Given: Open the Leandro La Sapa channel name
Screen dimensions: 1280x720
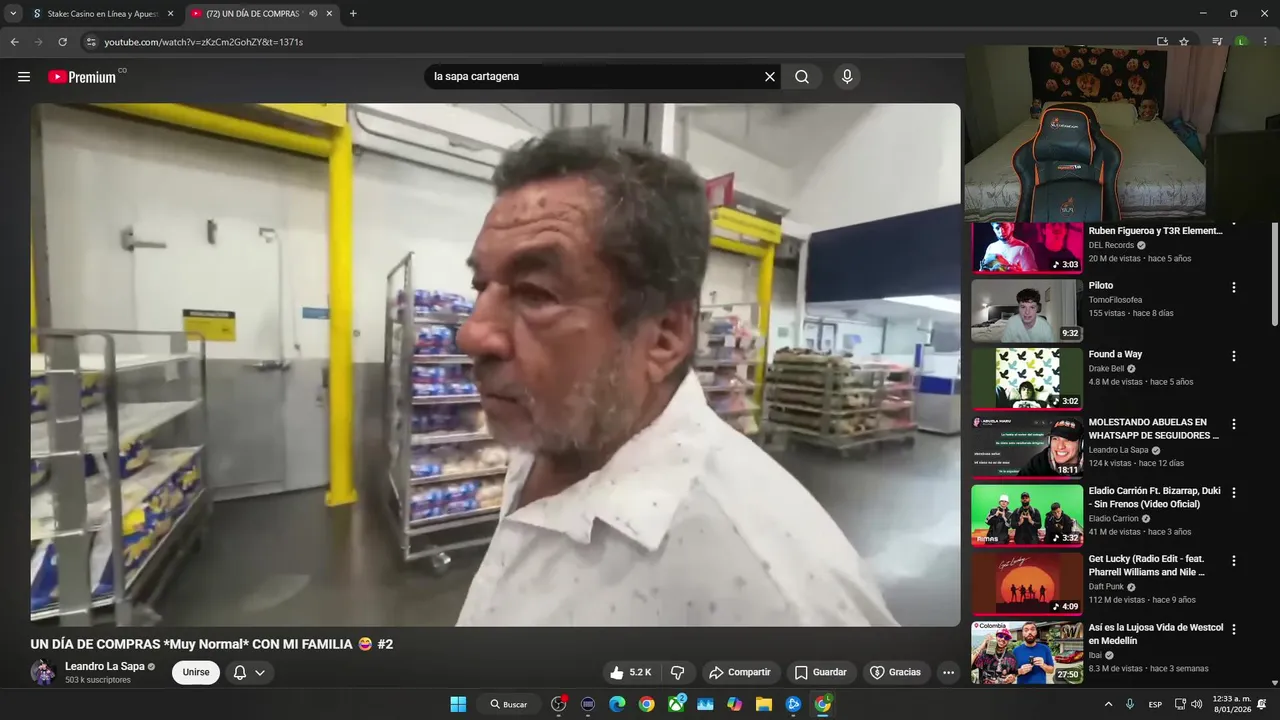Looking at the screenshot, I should click(105, 666).
